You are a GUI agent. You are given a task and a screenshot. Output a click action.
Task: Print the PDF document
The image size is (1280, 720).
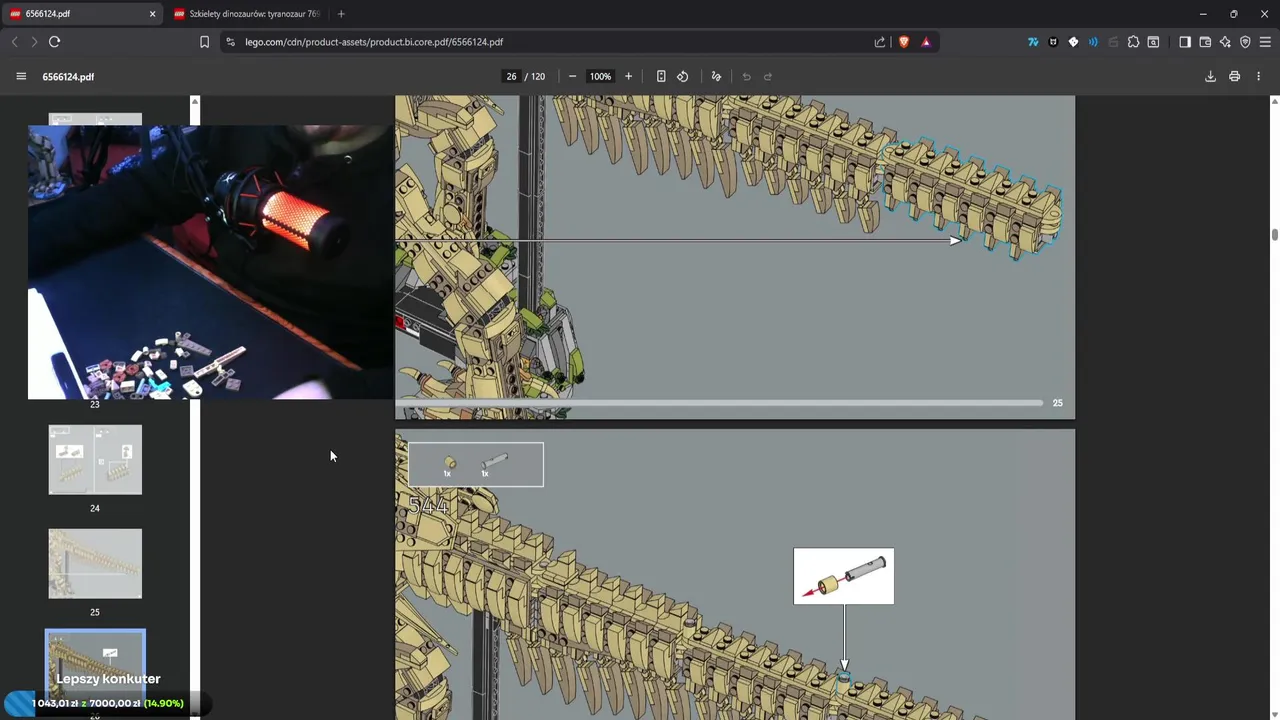(x=1234, y=76)
